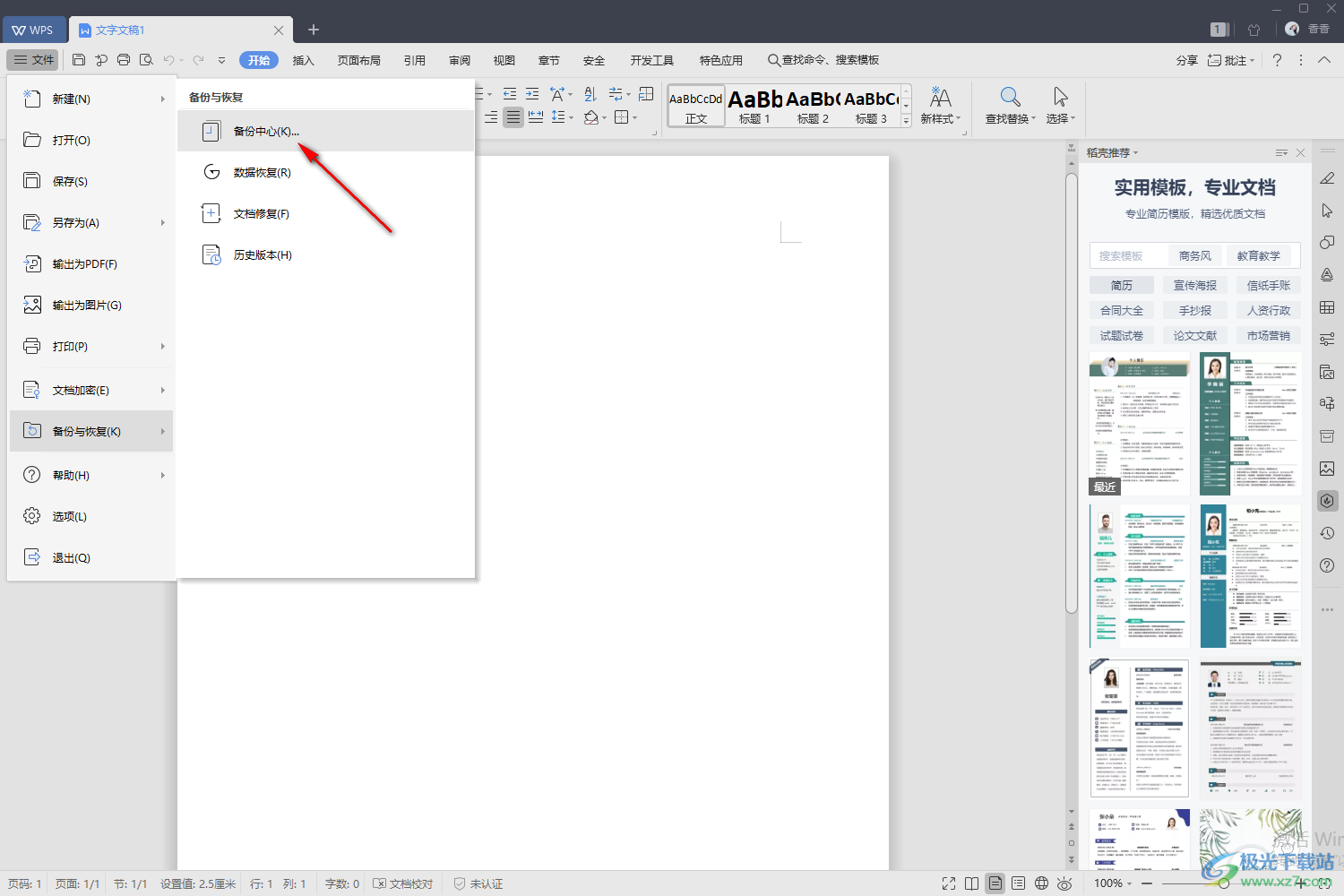The image size is (1344, 896).
Task: Click Open (打开) in file menu
Action: (x=90, y=140)
